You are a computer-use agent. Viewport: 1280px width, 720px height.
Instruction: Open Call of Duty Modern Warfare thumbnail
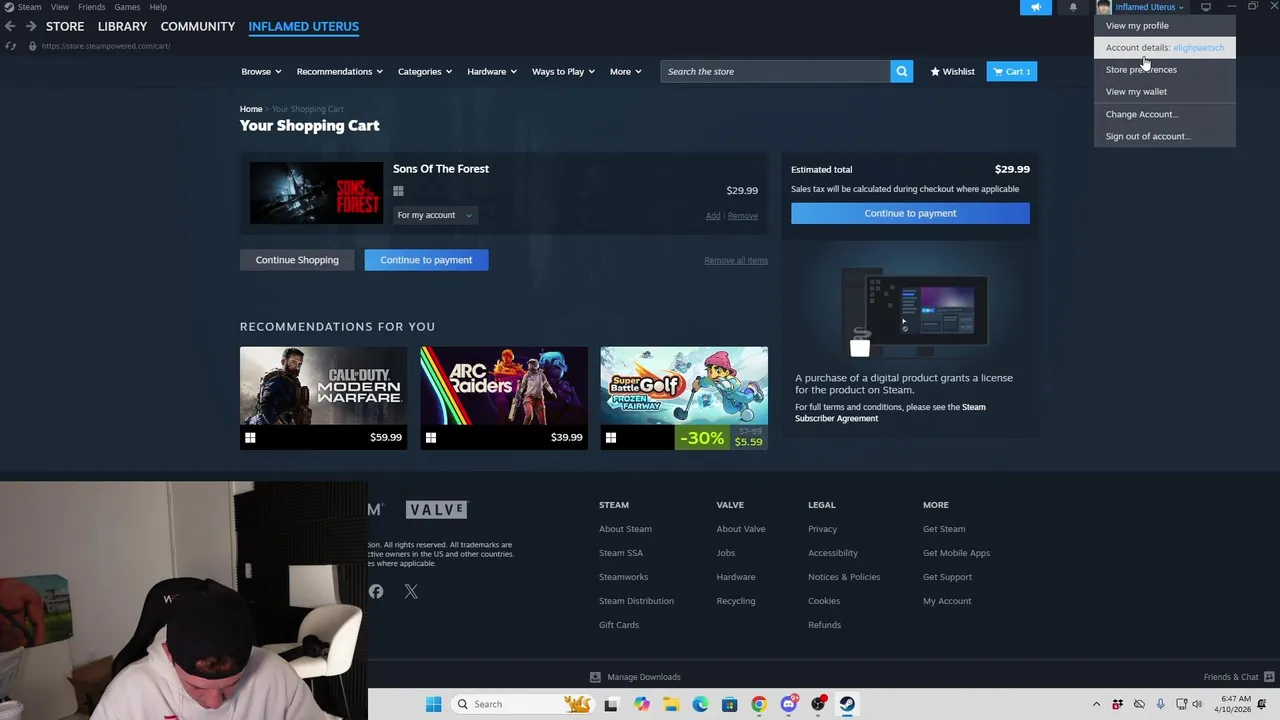pos(323,398)
